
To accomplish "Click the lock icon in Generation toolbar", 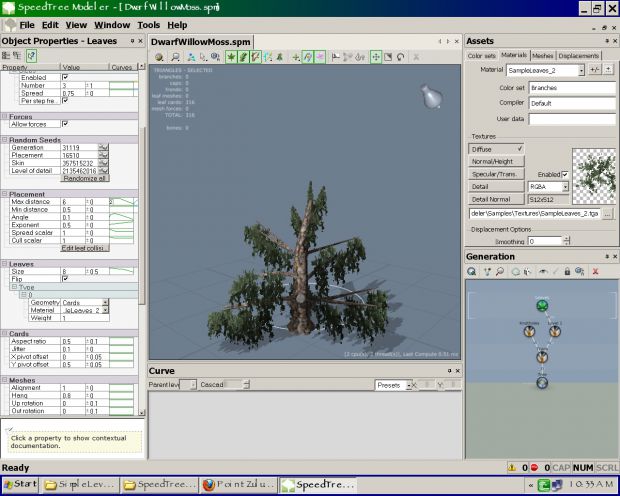I will point(567,271).
